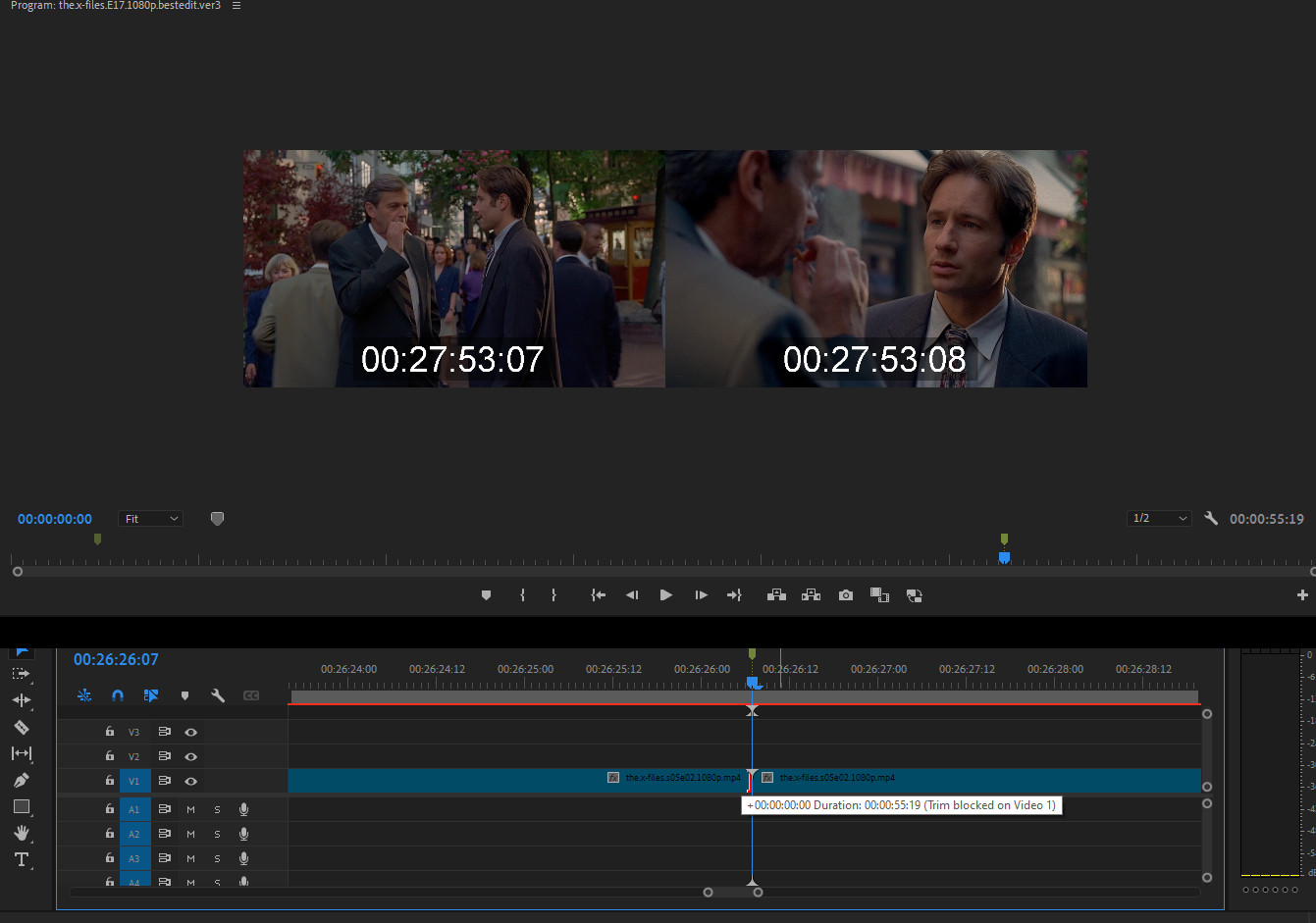Click the Lift button in program monitor
The width and height of the screenshot is (1316, 923).
point(776,595)
